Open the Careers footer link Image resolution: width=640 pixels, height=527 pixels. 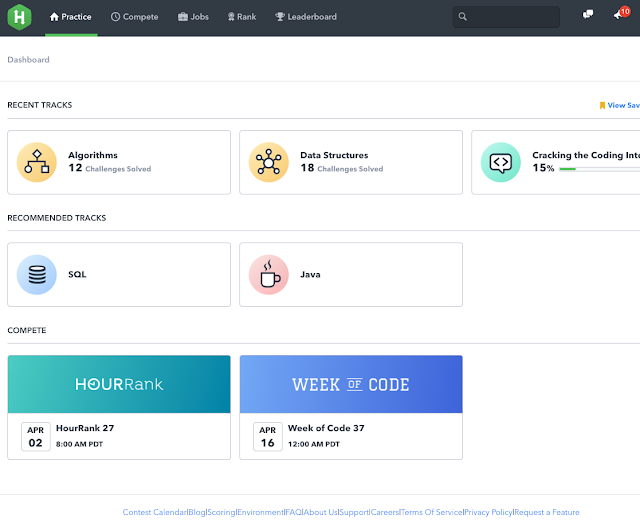click(x=385, y=512)
